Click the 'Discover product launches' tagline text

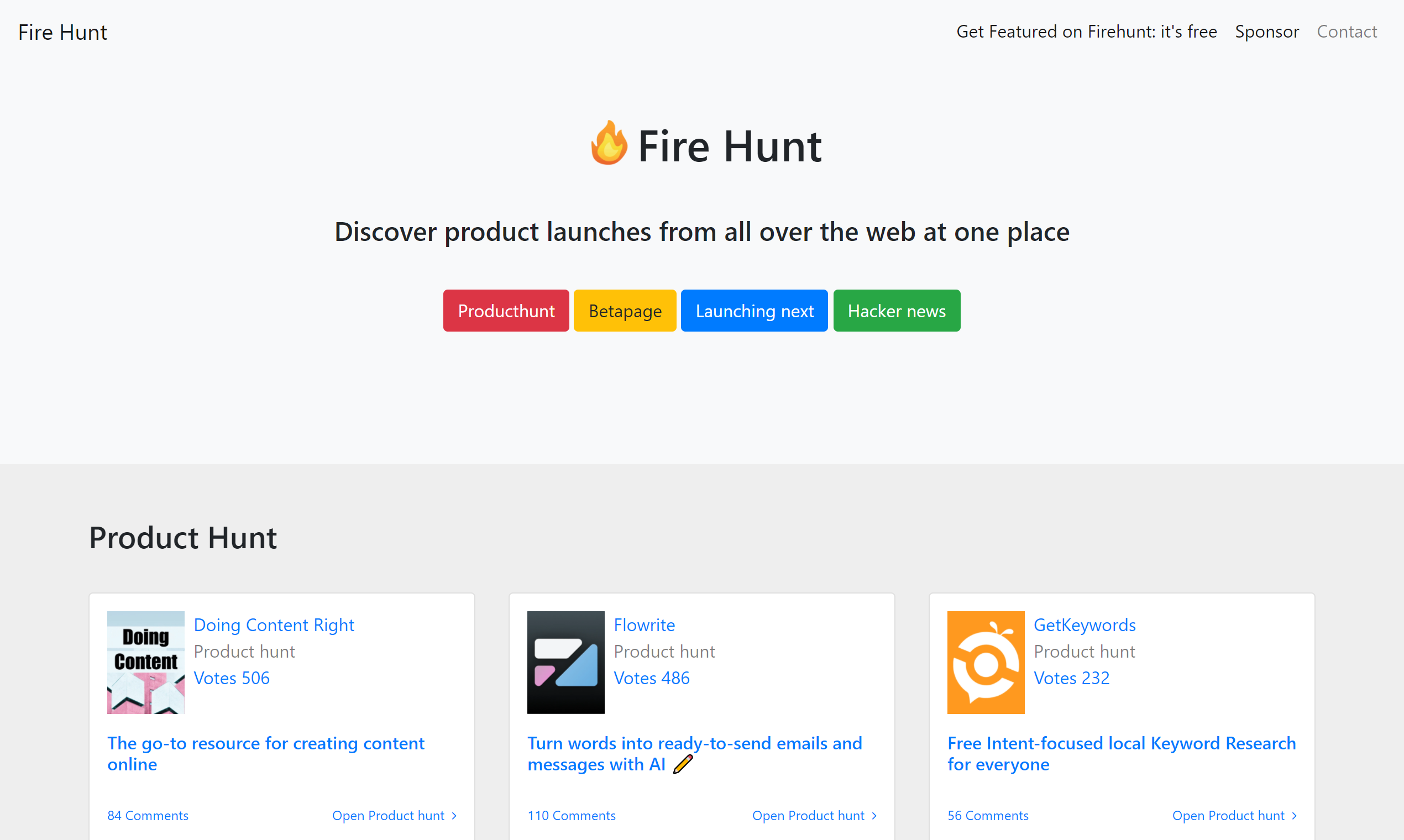point(702,232)
